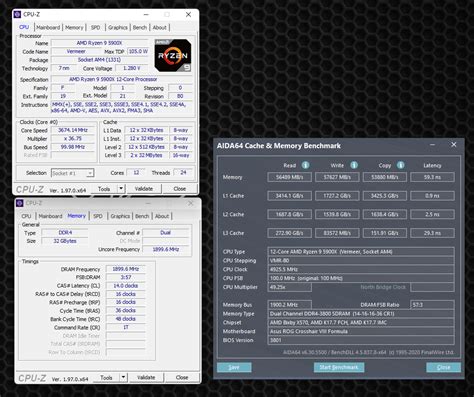The image size is (474, 397).
Task: Click Close button in lower CPU-Z window
Action: pos(182,377)
